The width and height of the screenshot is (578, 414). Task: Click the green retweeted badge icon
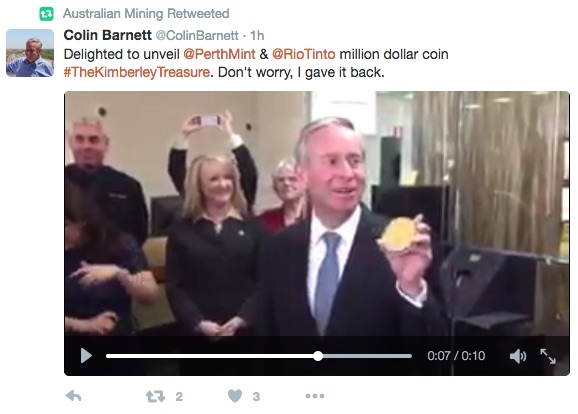(46, 14)
